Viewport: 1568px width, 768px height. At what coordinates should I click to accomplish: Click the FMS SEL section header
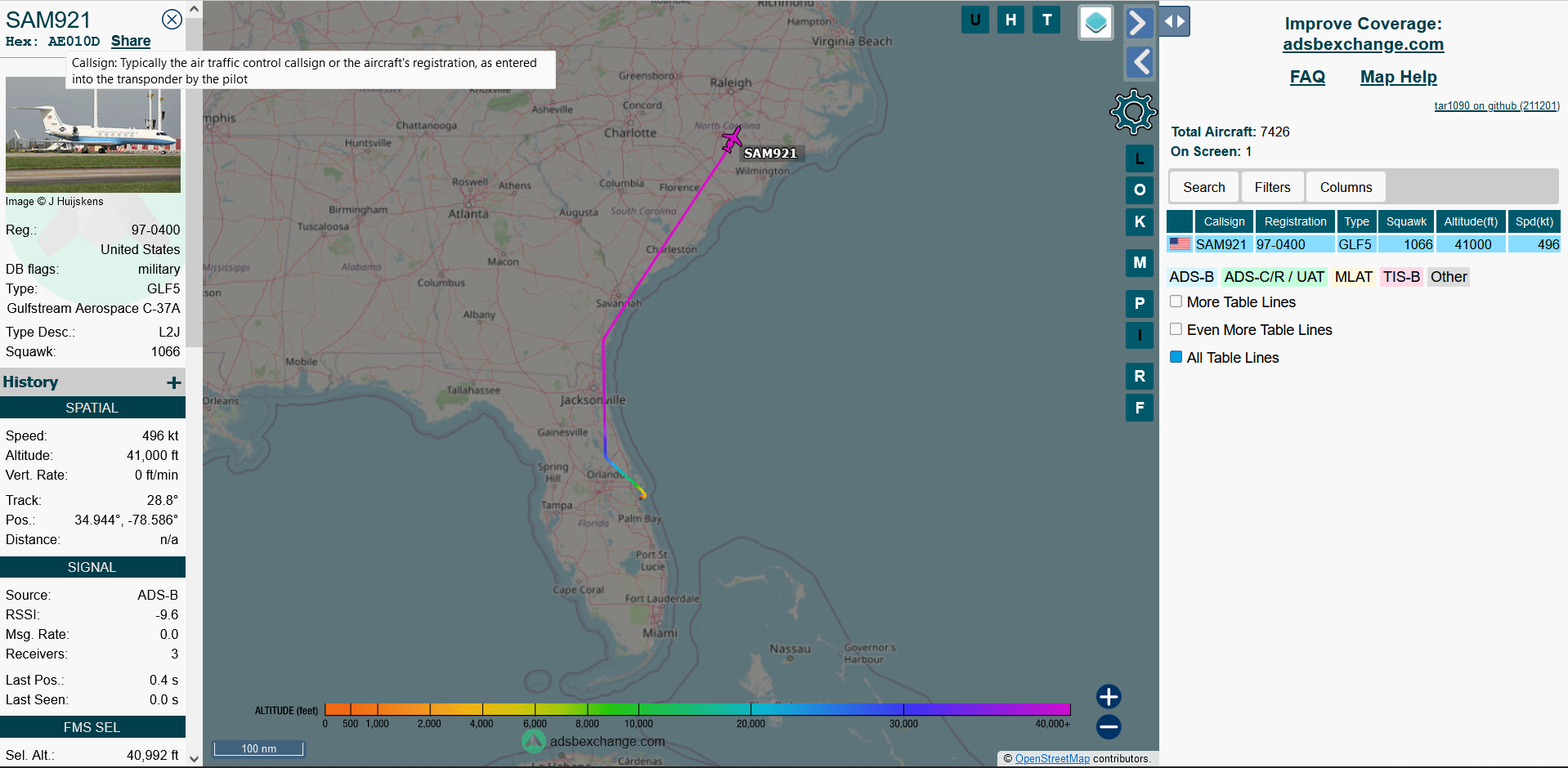(92, 727)
